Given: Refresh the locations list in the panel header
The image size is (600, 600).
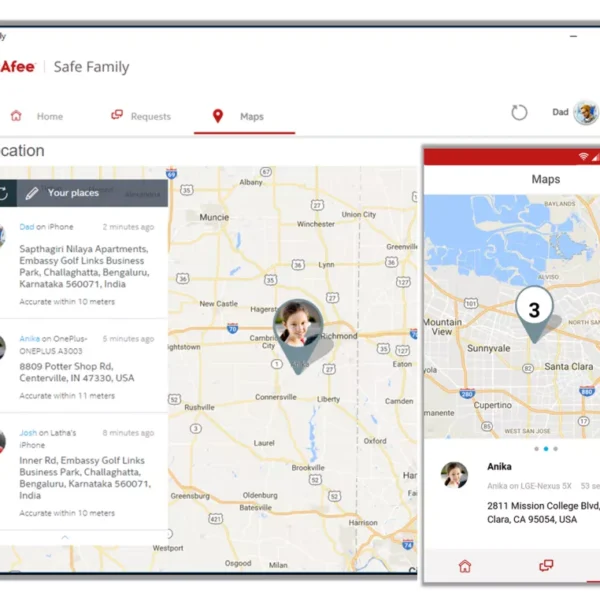Looking at the screenshot, I should (4, 193).
